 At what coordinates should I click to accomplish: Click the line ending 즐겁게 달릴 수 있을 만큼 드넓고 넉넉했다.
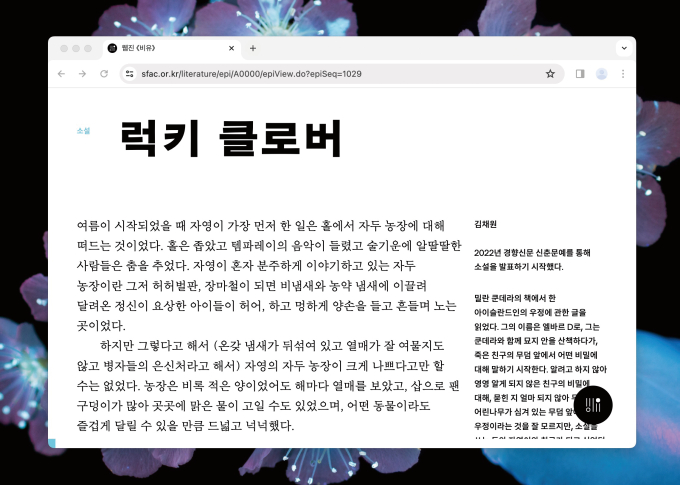pyautogui.click(x=185, y=426)
